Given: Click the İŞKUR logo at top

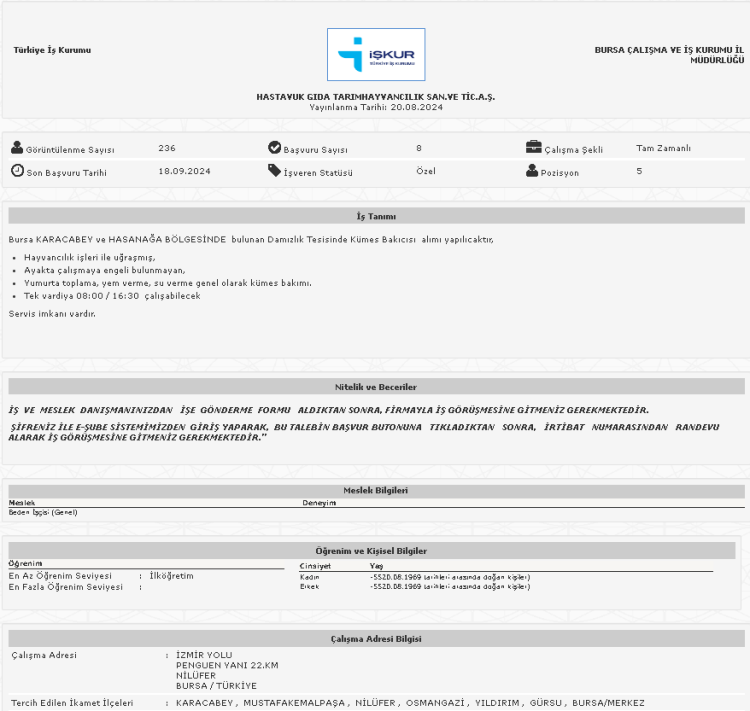Looking at the screenshot, I should pos(375,54).
